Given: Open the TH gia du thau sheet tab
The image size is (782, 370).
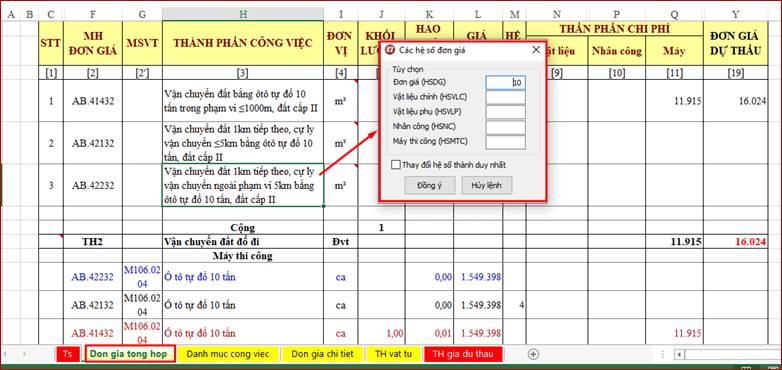Looking at the screenshot, I should tap(463, 354).
